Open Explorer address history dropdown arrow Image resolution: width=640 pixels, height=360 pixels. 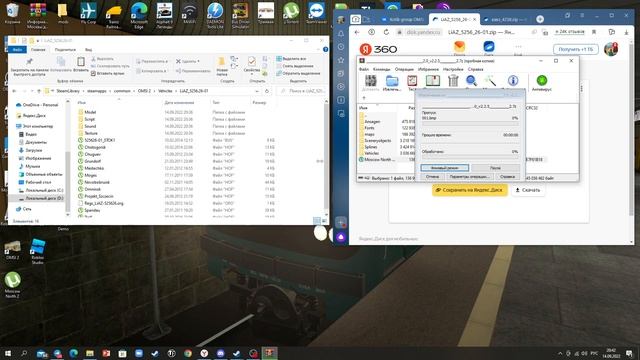257,91
